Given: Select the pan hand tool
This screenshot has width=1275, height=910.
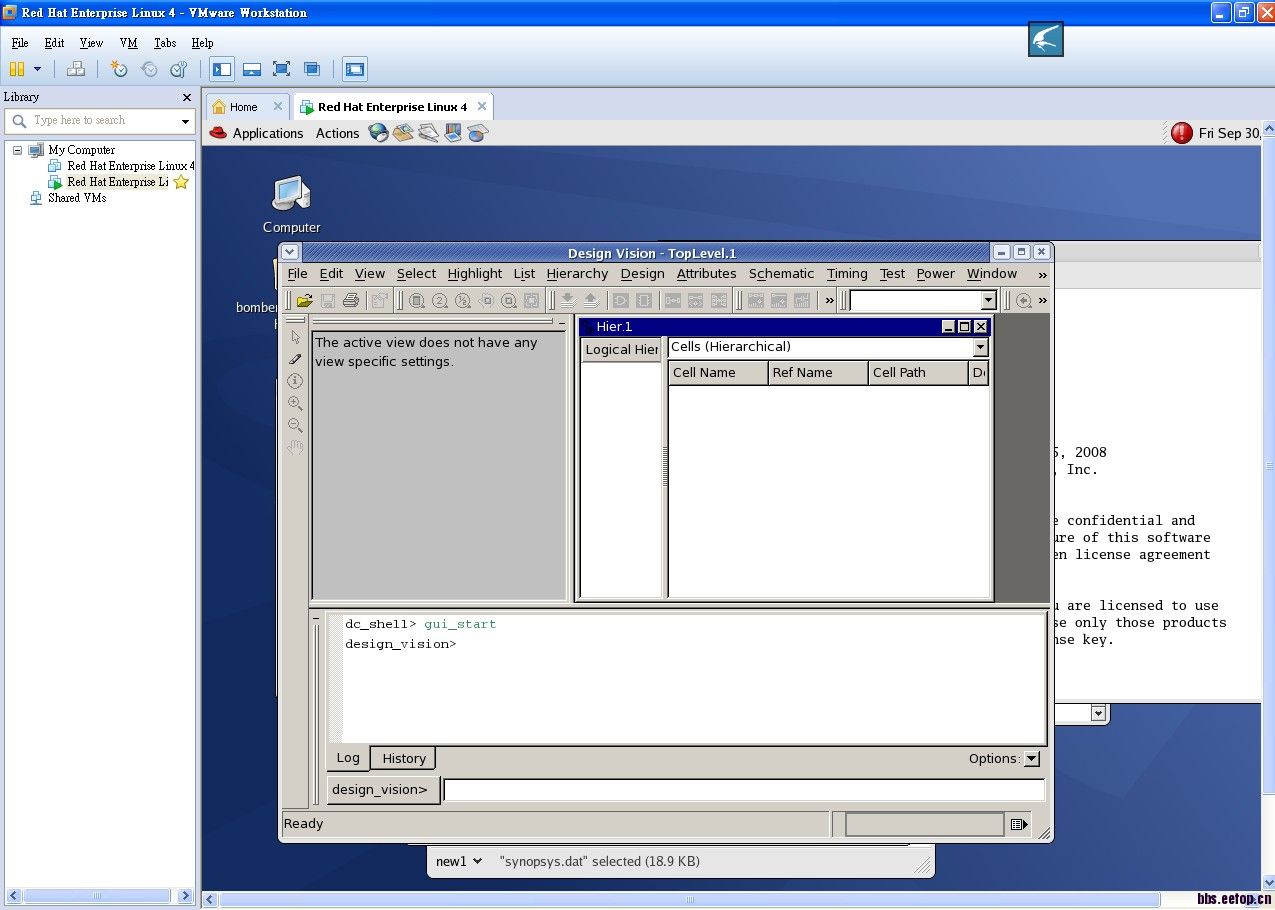Looking at the screenshot, I should click(295, 447).
